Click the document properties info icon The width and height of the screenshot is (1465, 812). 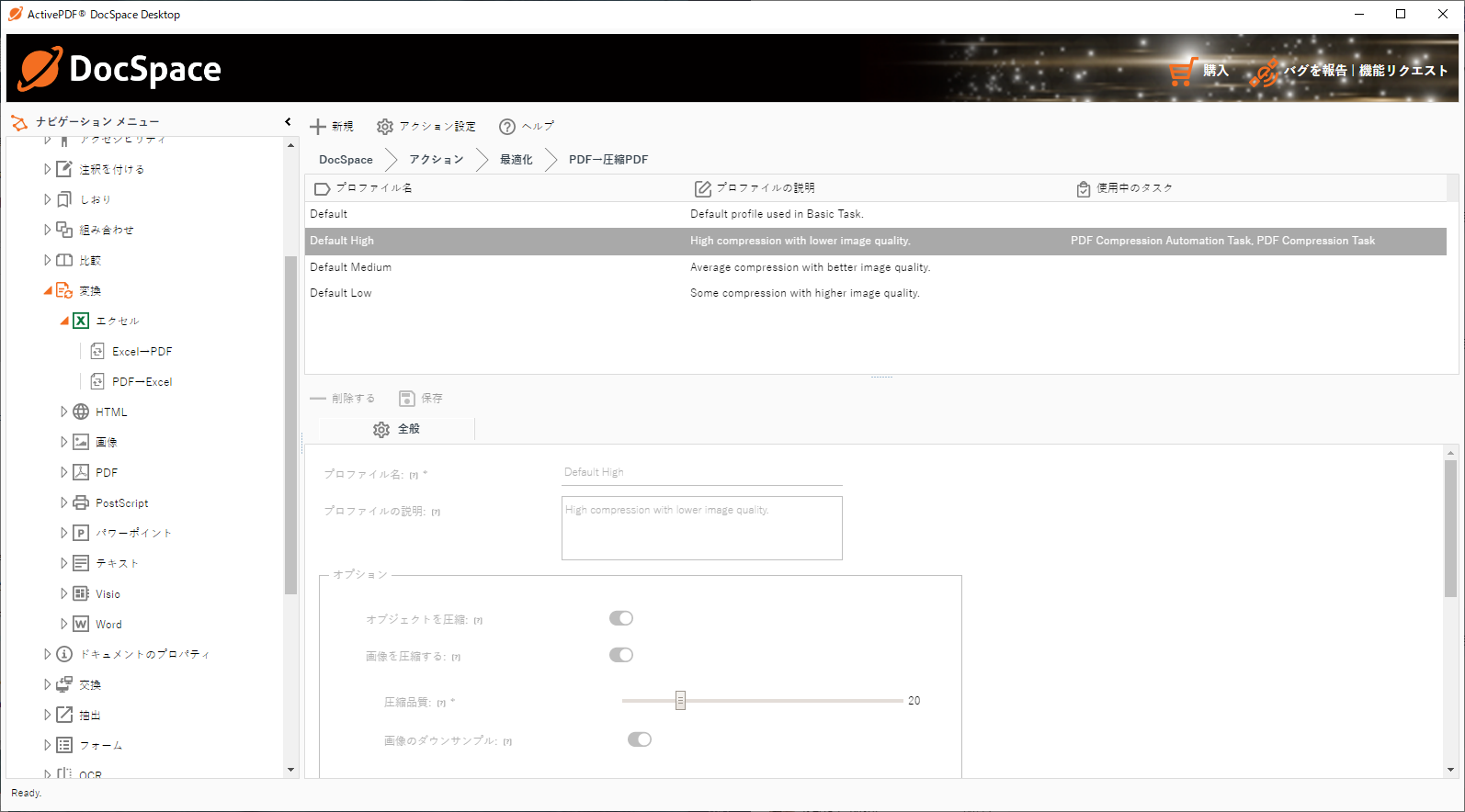[x=64, y=654]
